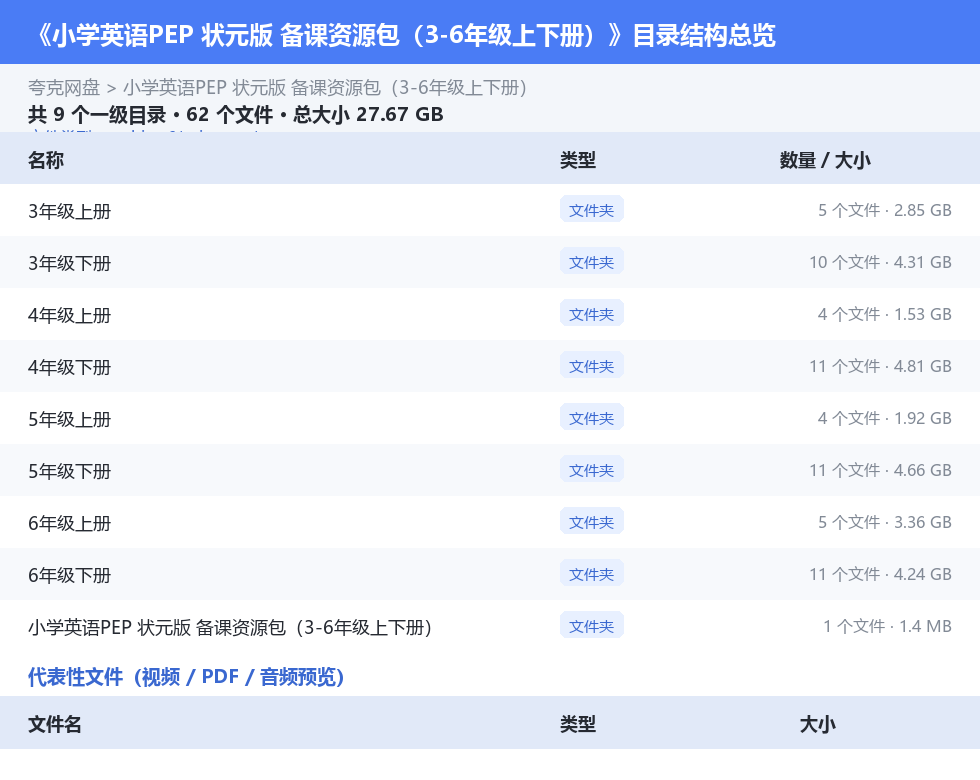Click the 6年级下册 folder name

coord(69,574)
